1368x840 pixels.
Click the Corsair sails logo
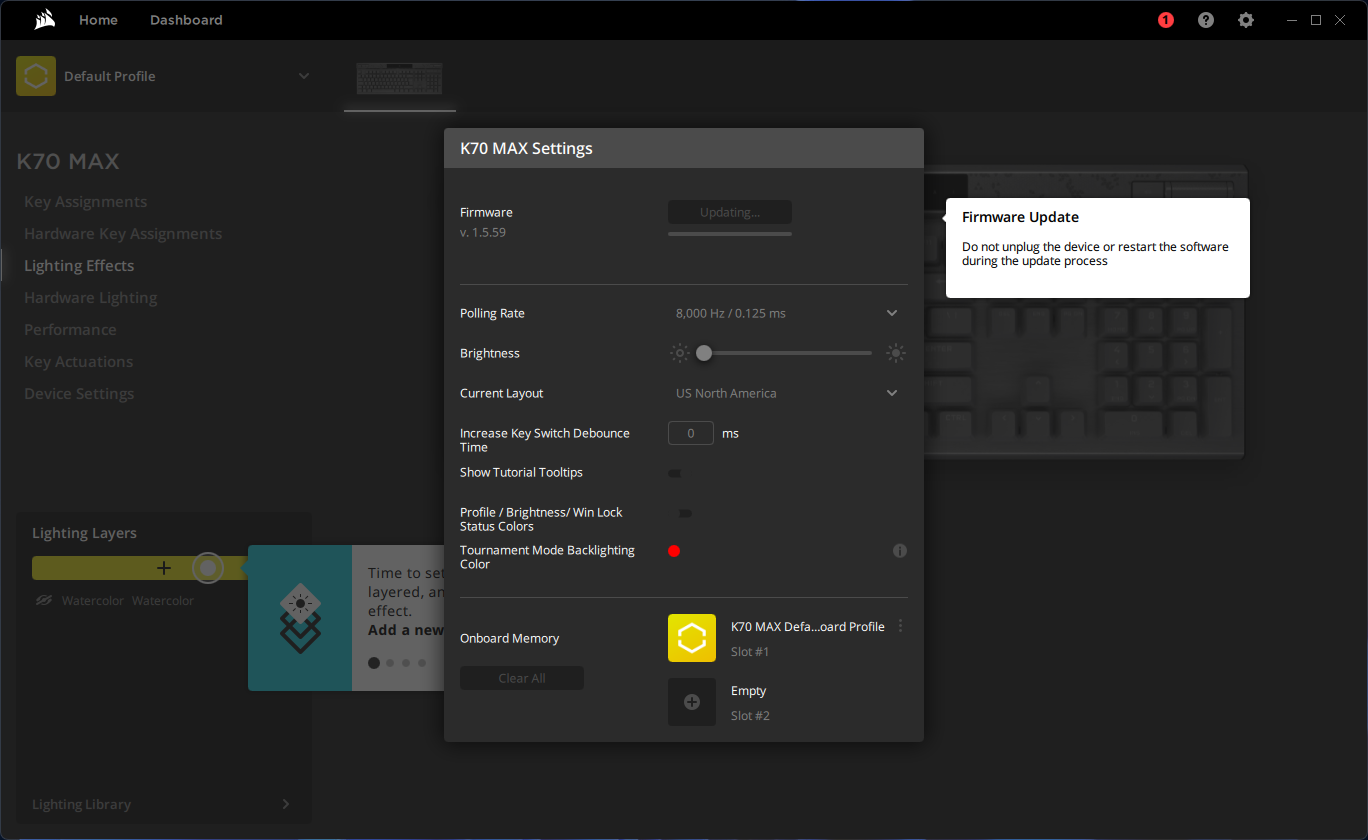click(43, 19)
